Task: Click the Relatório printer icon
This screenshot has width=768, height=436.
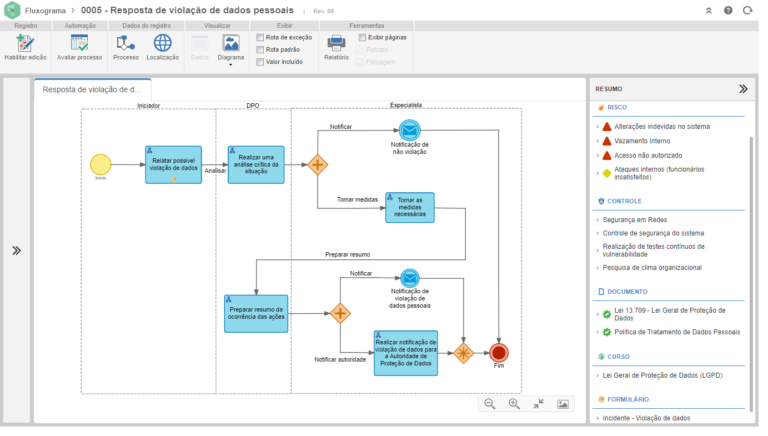Action: pyautogui.click(x=336, y=43)
